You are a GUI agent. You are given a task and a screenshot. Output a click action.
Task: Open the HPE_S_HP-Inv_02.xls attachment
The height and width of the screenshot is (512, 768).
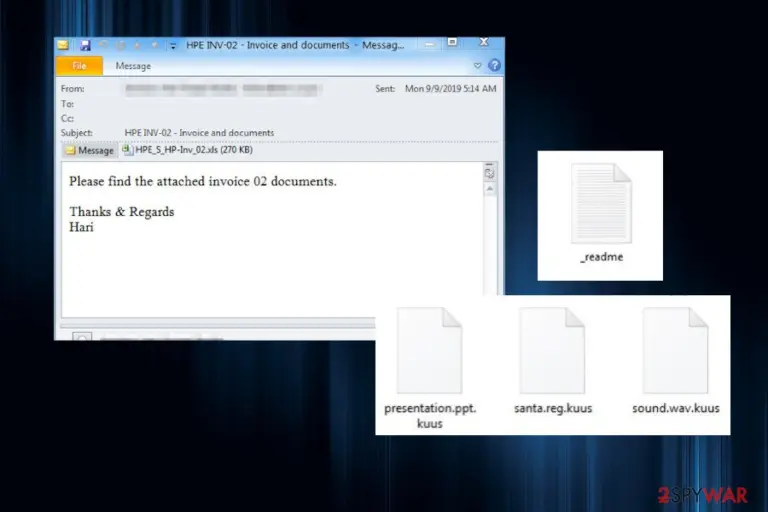click(x=188, y=150)
